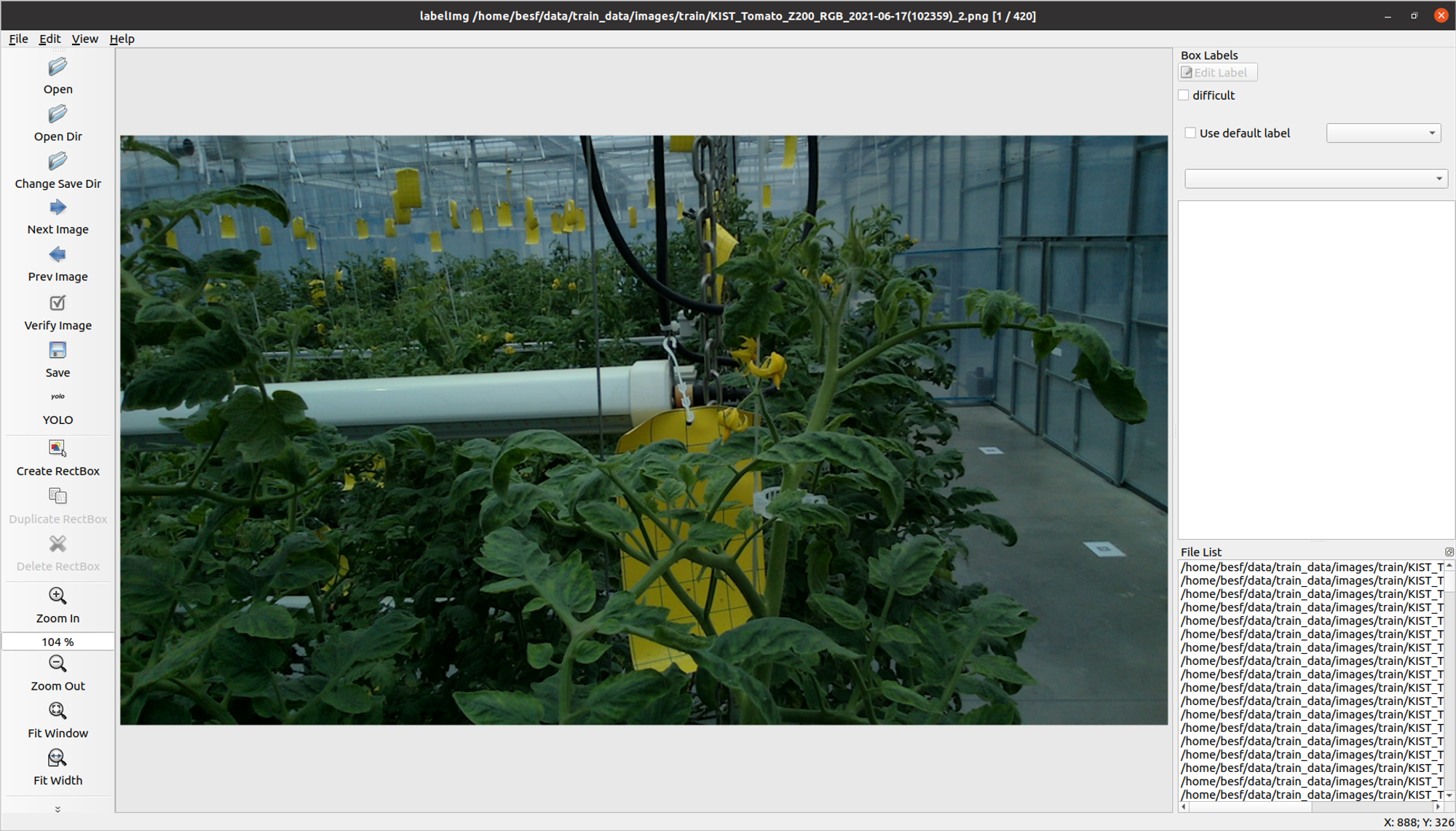Click the Verify Image check icon
This screenshot has width=1456, height=831.
pos(58,303)
